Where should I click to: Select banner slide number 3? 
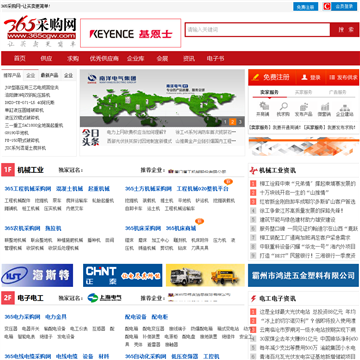pyautogui.click(x=240, y=122)
